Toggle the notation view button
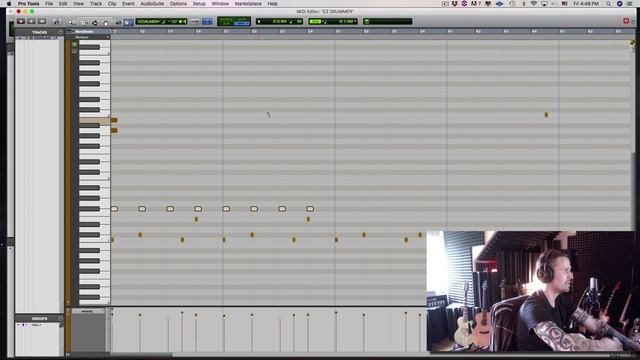The width and height of the screenshot is (640, 360). (56, 22)
